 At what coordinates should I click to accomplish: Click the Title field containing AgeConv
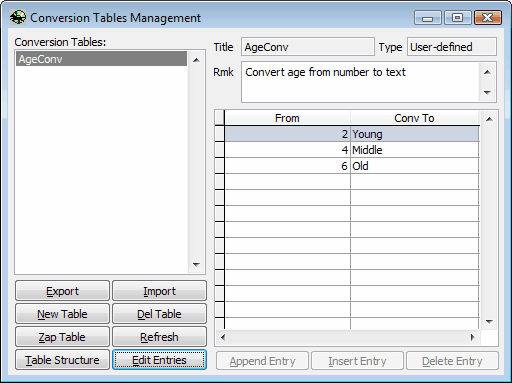tap(308, 47)
